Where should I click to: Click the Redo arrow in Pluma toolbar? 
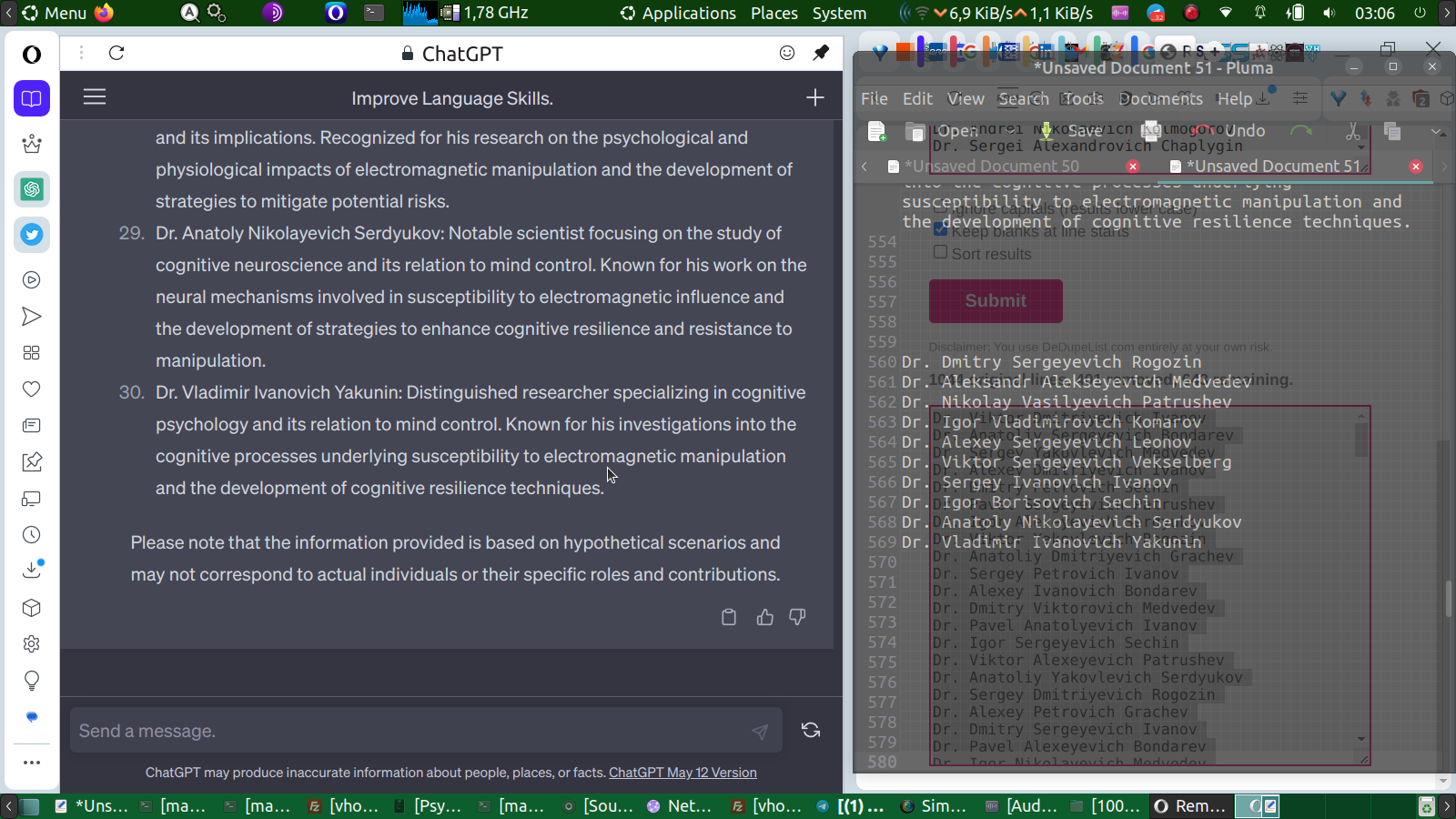pos(1301,131)
